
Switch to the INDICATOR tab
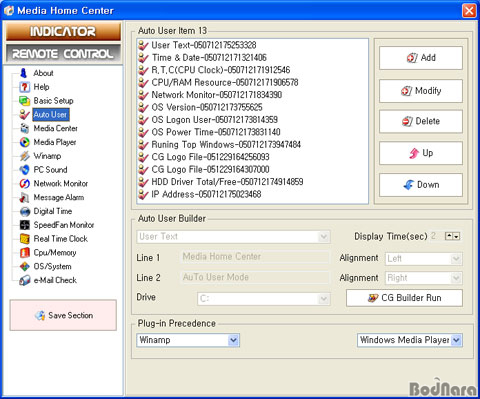point(63,32)
